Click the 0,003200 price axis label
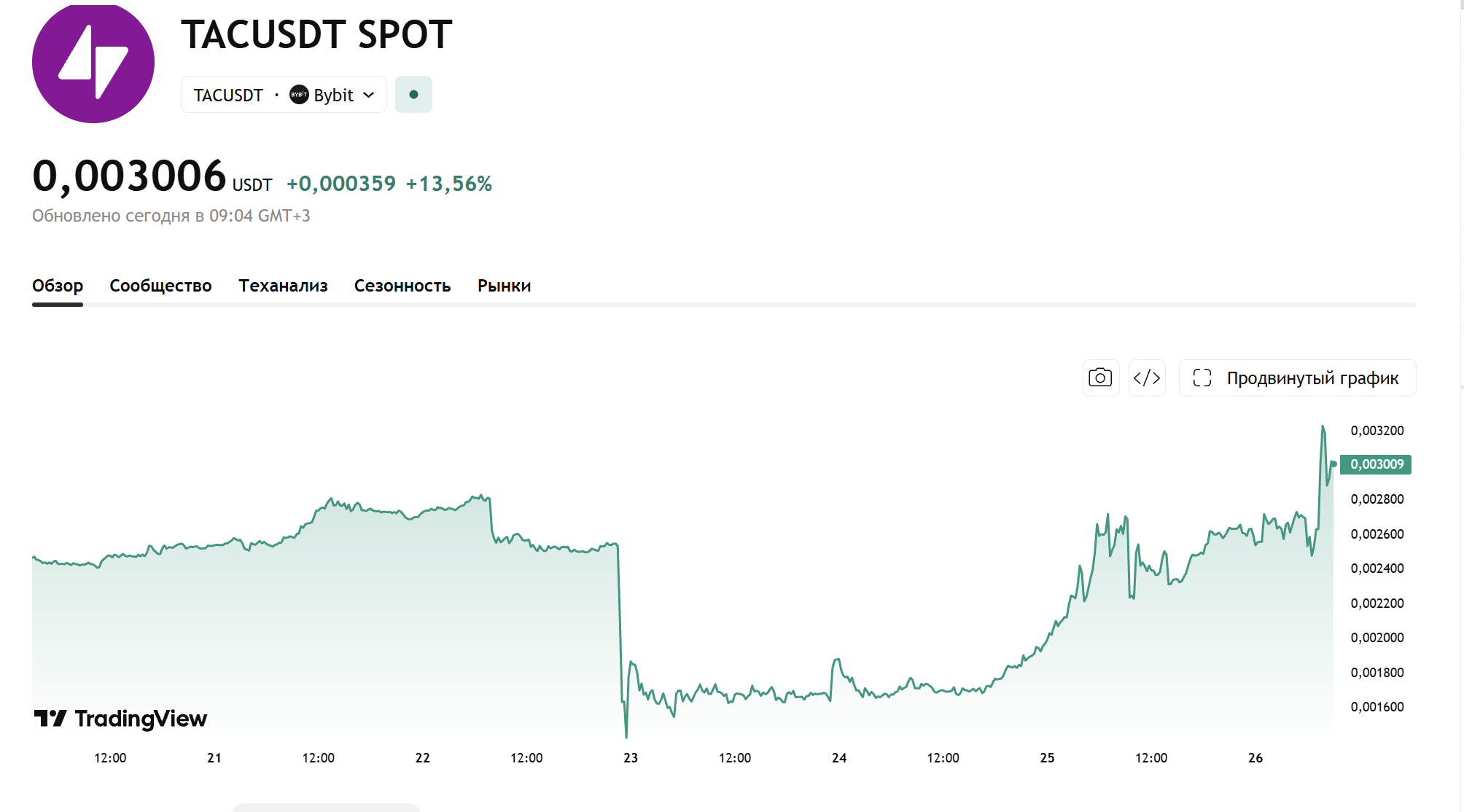Image resolution: width=1464 pixels, height=812 pixels. 1377,431
